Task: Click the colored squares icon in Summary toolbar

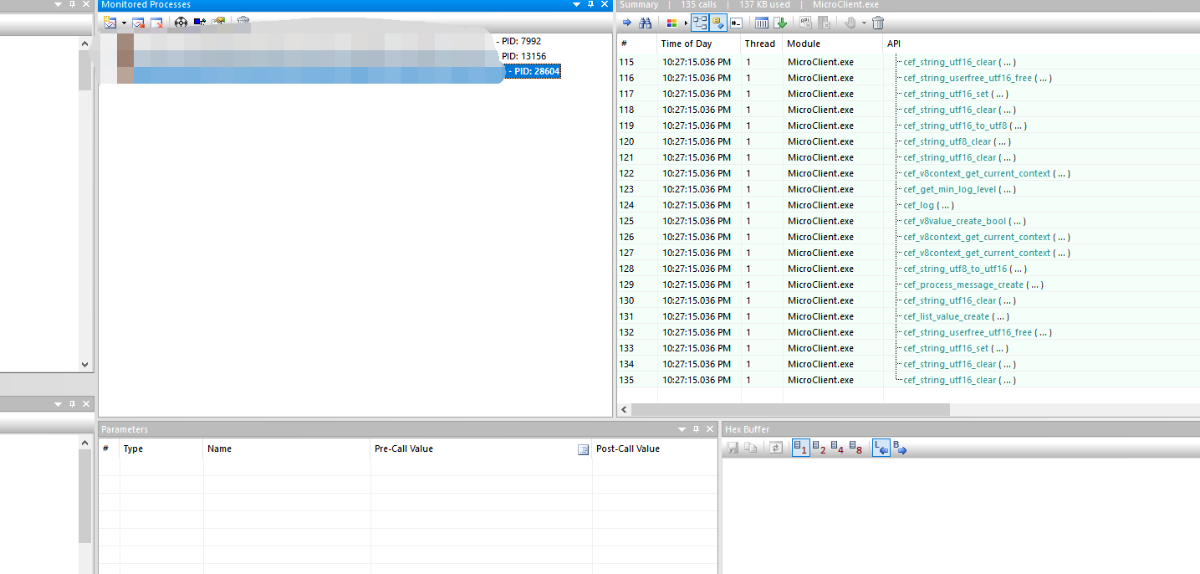Action: pos(671,23)
